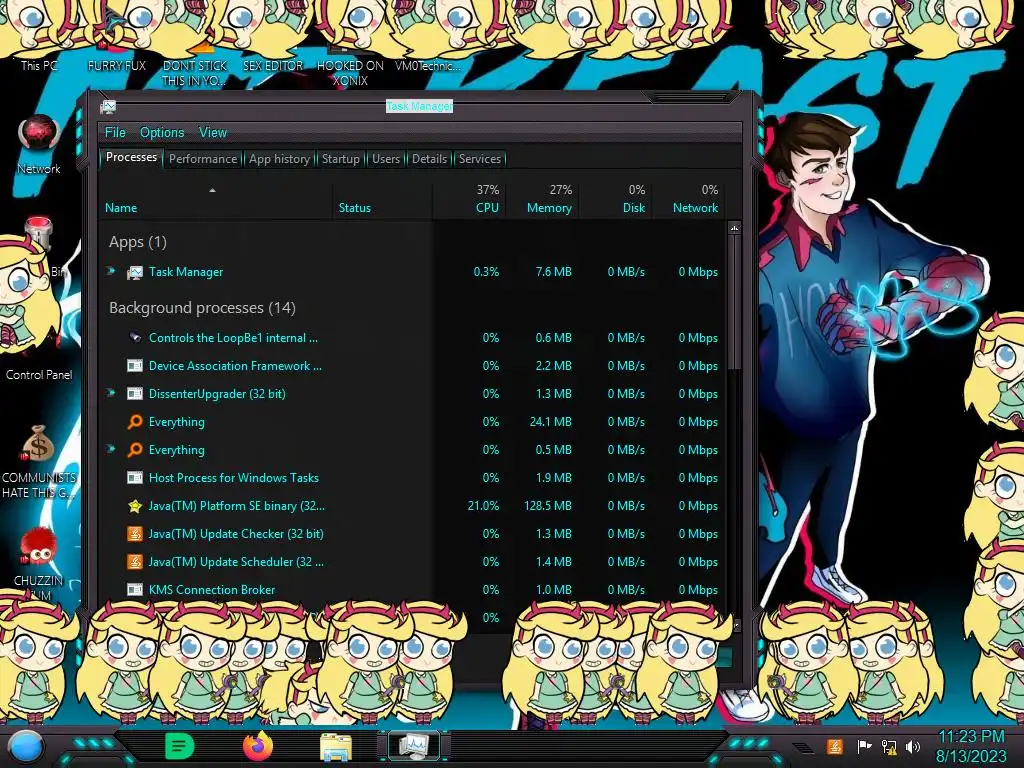
Task: Click the volume speaker tray icon
Action: pyautogui.click(x=913, y=746)
